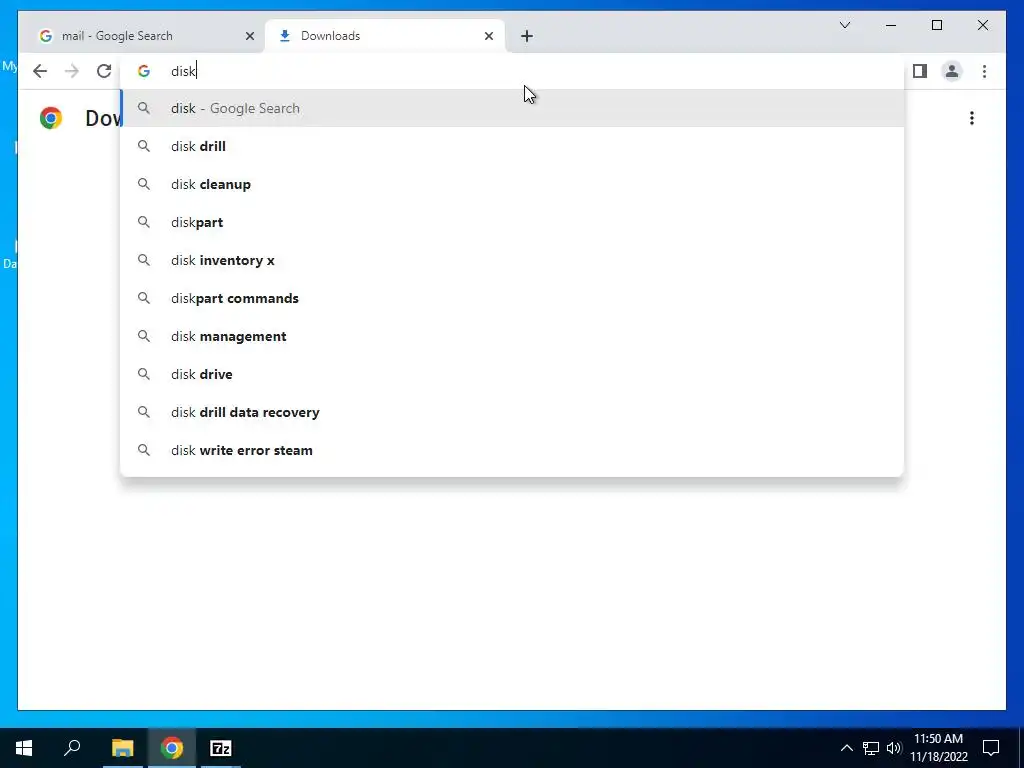Choose the diskpart suggestion
The height and width of the screenshot is (768, 1024).
pos(512,222)
